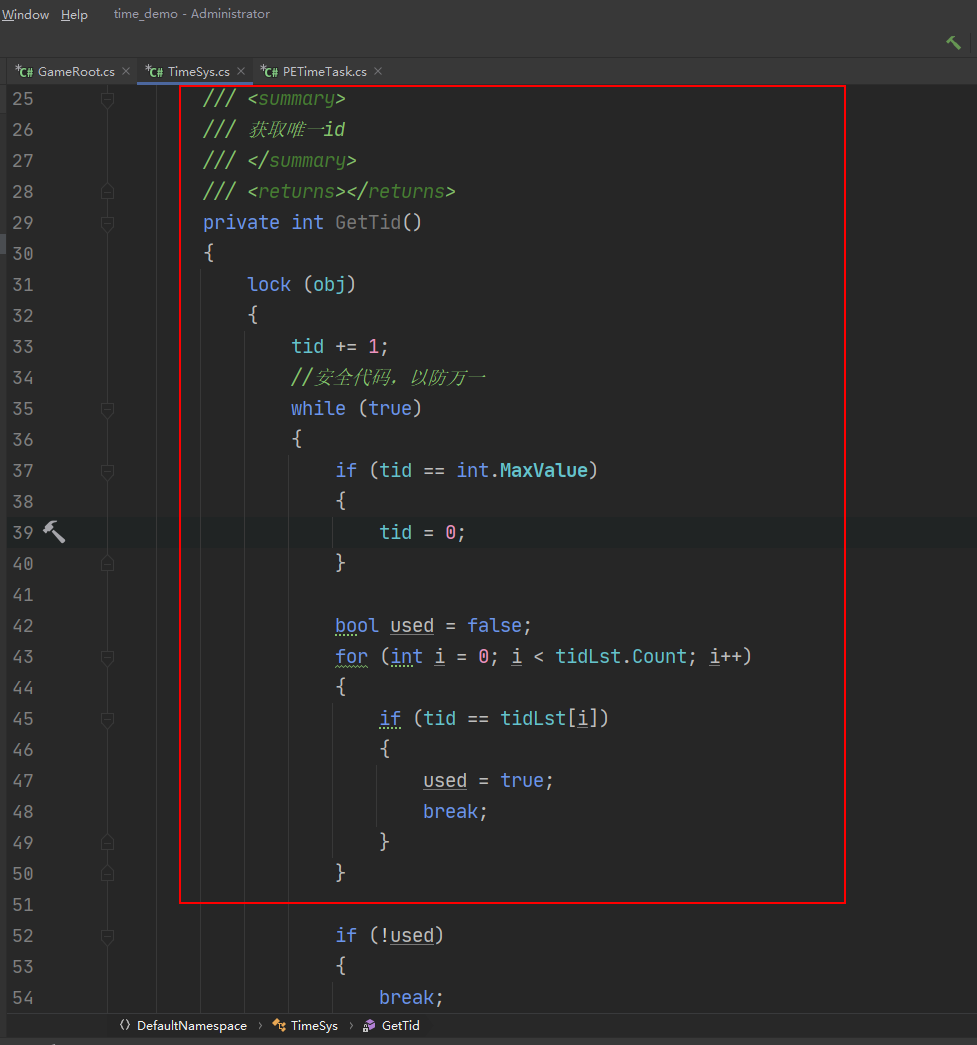Image resolution: width=977 pixels, height=1045 pixels.
Task: Toggle the fold end marker on line 50
Action: [x=107, y=874]
